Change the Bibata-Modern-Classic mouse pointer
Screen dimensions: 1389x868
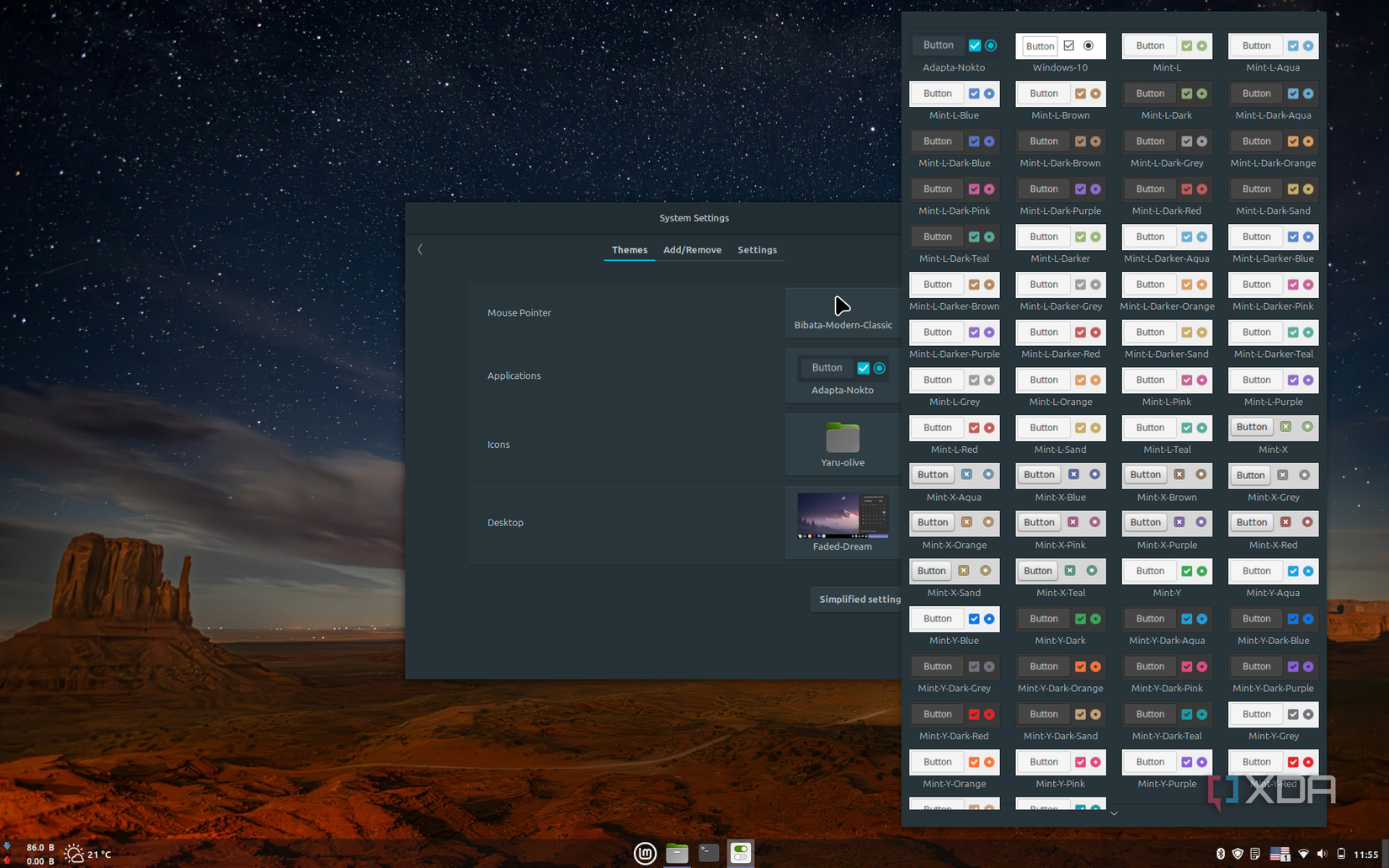click(x=842, y=312)
